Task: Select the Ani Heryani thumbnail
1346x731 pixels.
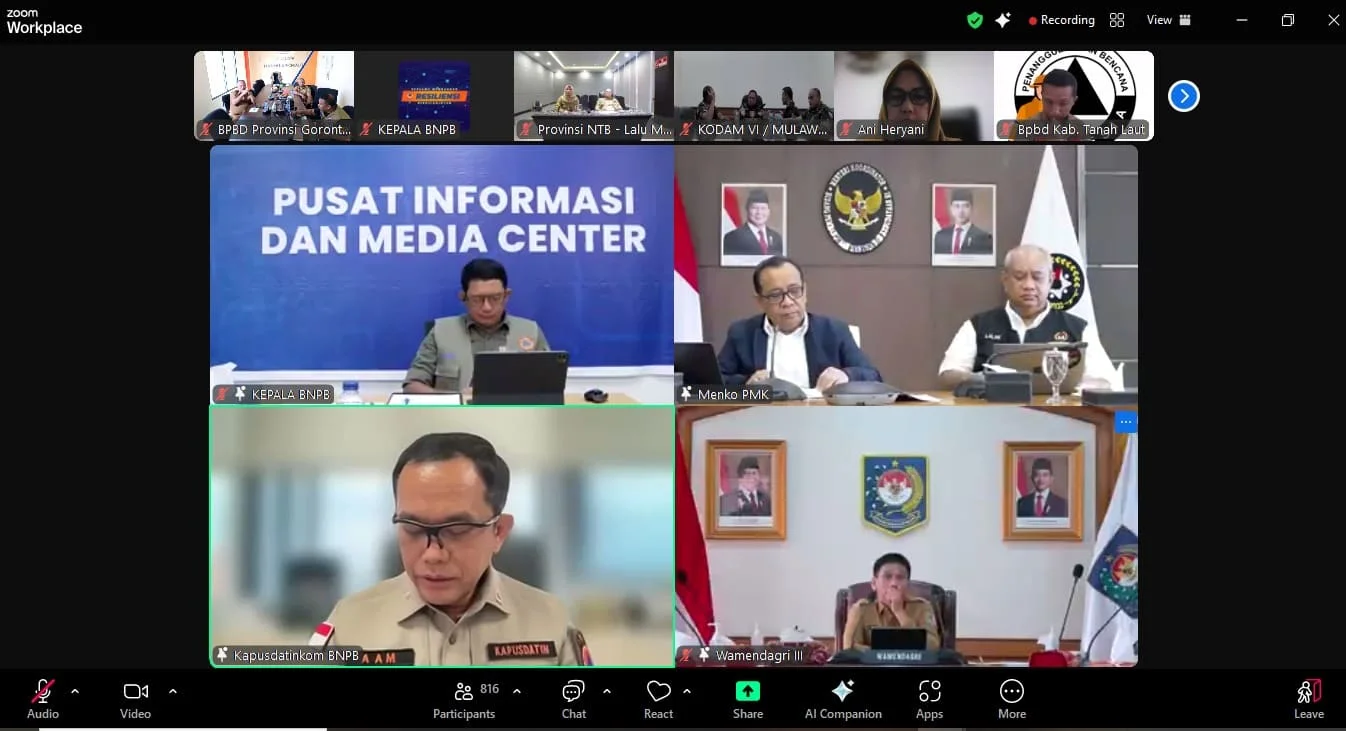Action: click(914, 96)
